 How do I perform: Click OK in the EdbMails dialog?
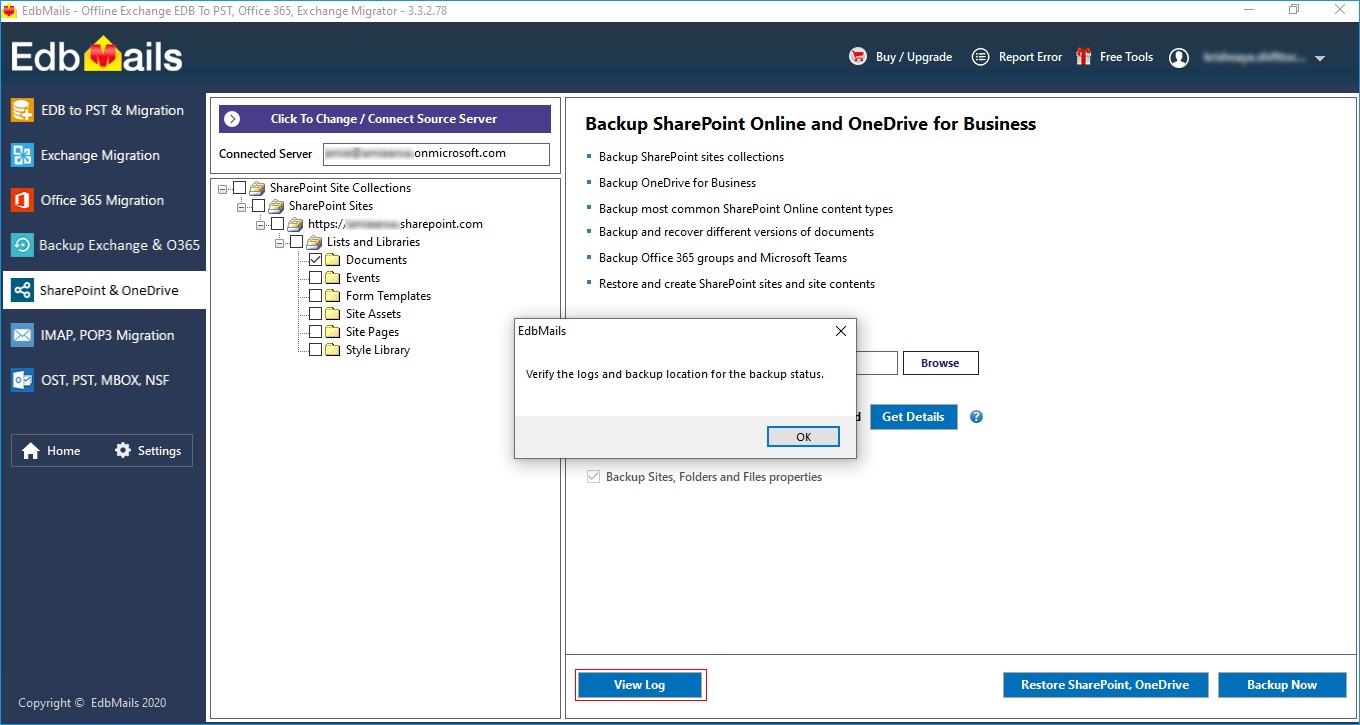pos(803,437)
